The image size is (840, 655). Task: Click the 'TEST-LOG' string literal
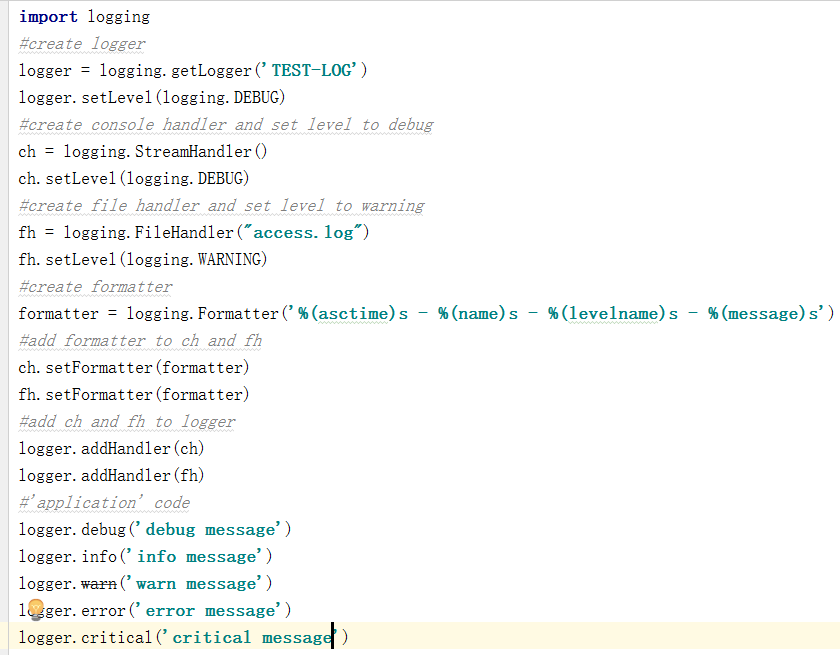313,70
